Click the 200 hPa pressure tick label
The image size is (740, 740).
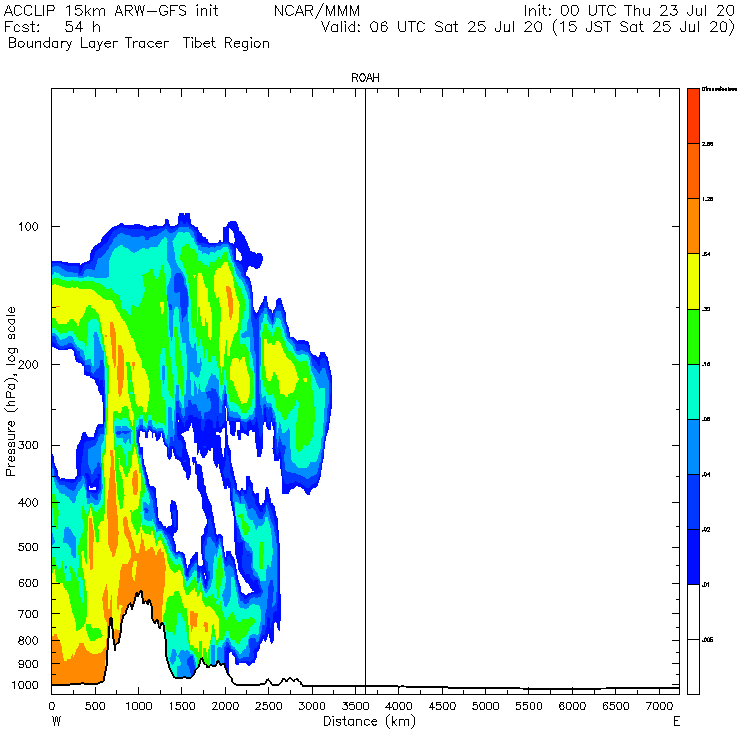28,364
